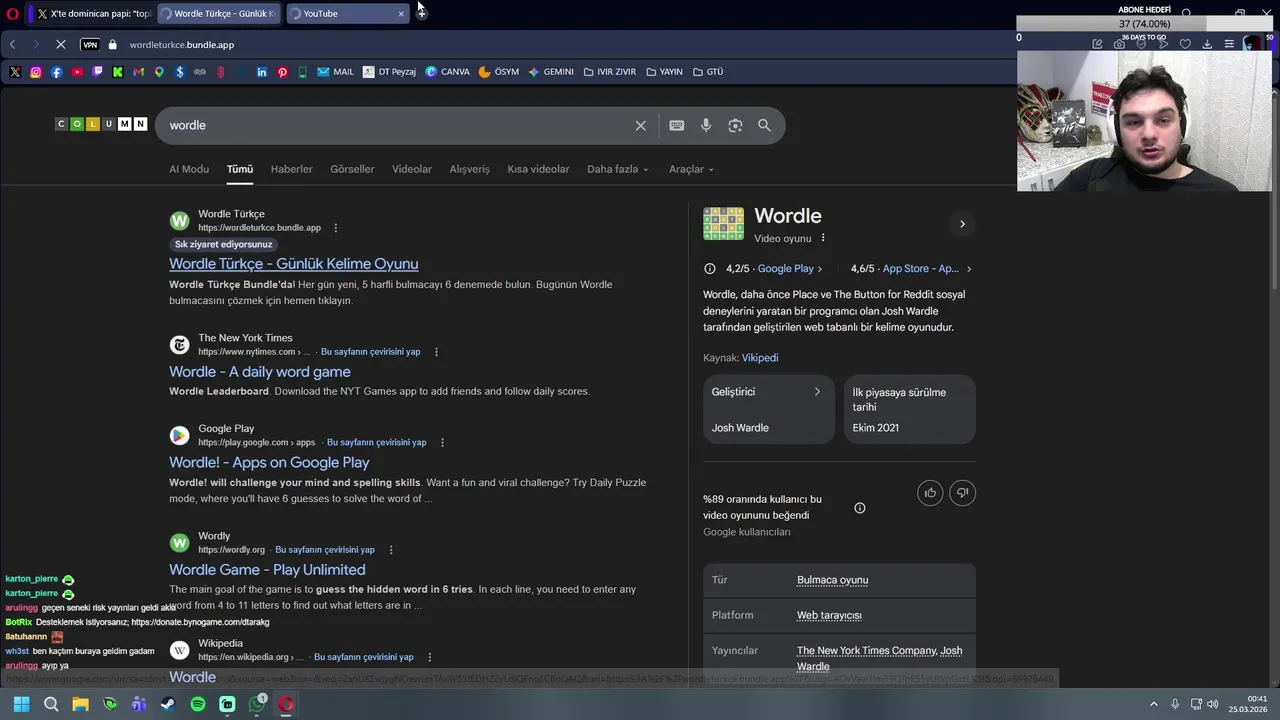Open the X (Twitter) bookmark
This screenshot has width=1280, height=720.
pos(15,72)
